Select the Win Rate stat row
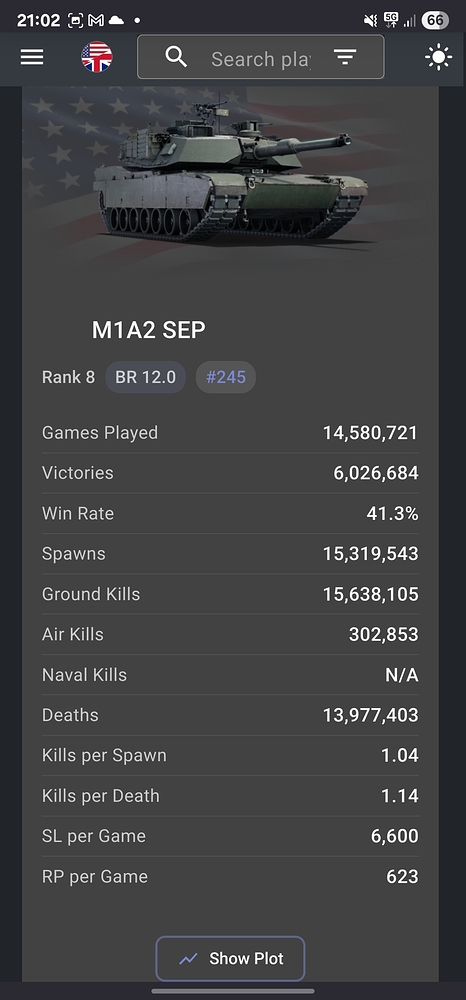Screen dimensions: 466x1000 coord(230,513)
